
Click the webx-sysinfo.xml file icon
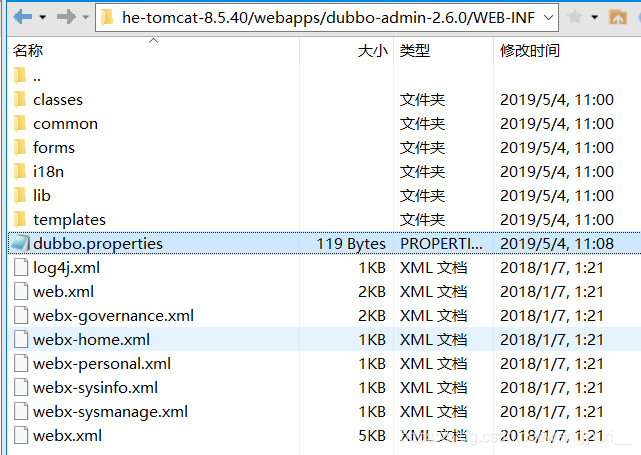[21, 388]
